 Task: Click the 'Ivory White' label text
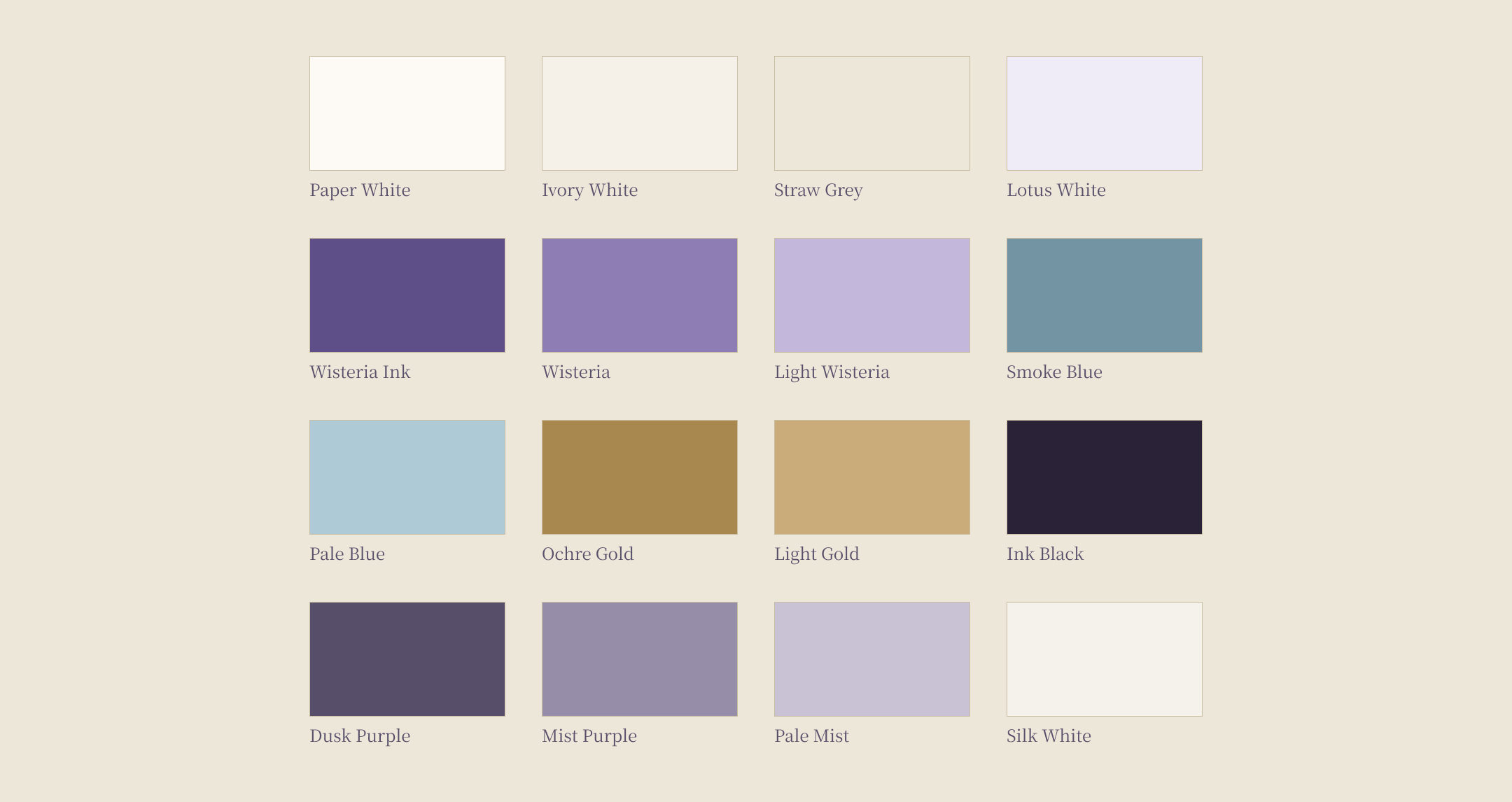[x=590, y=190]
